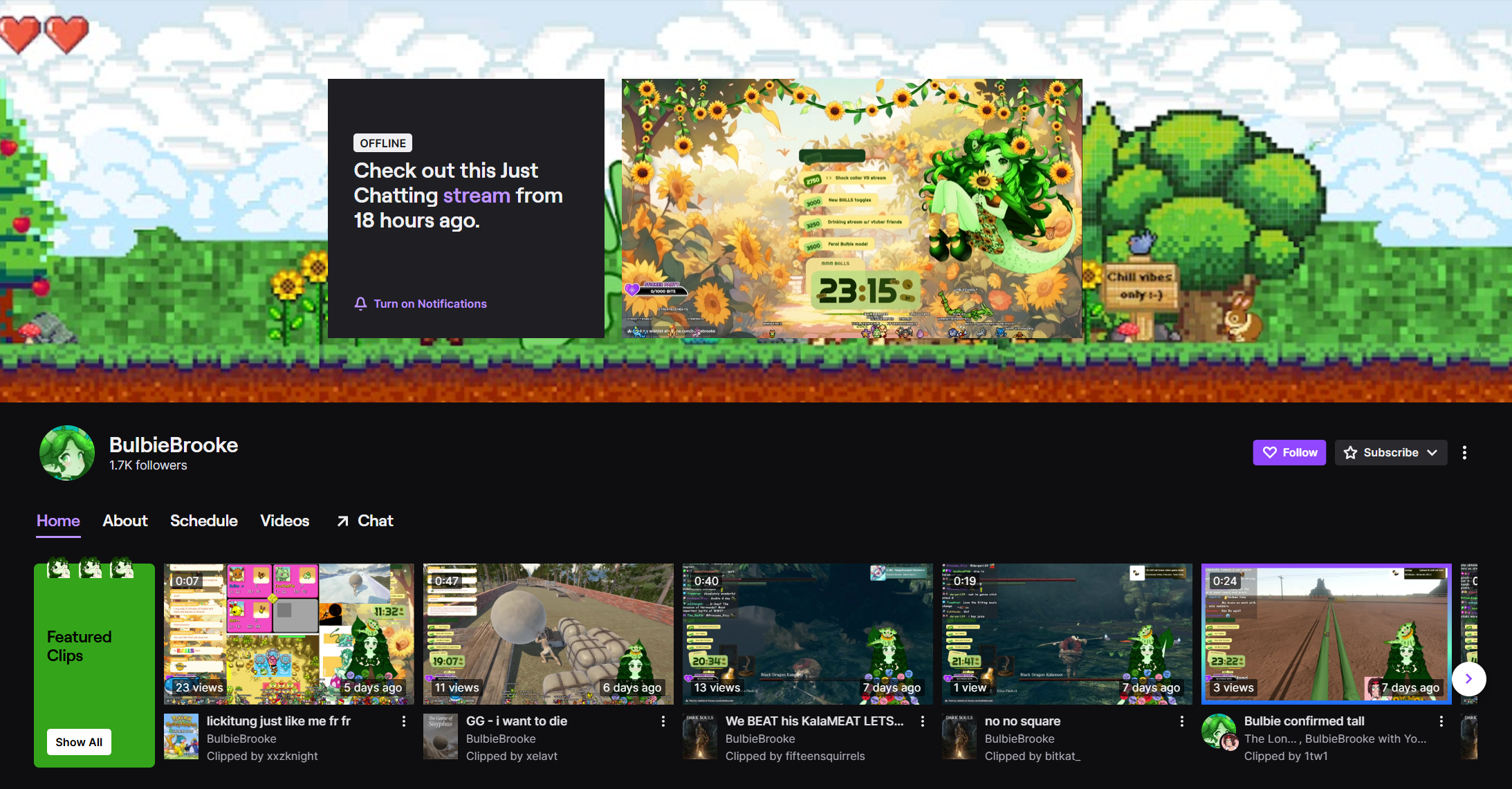
Task: Open the About tab
Action: tap(125, 521)
